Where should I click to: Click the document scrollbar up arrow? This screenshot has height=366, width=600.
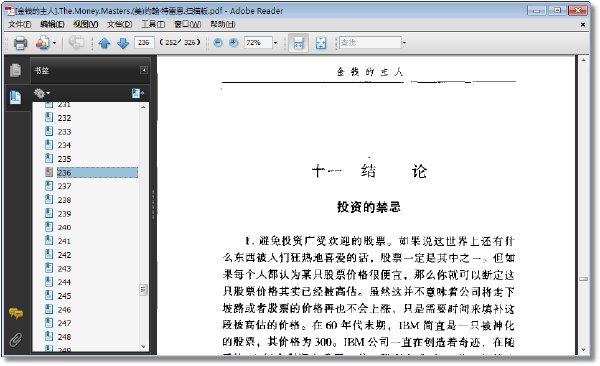(x=583, y=60)
